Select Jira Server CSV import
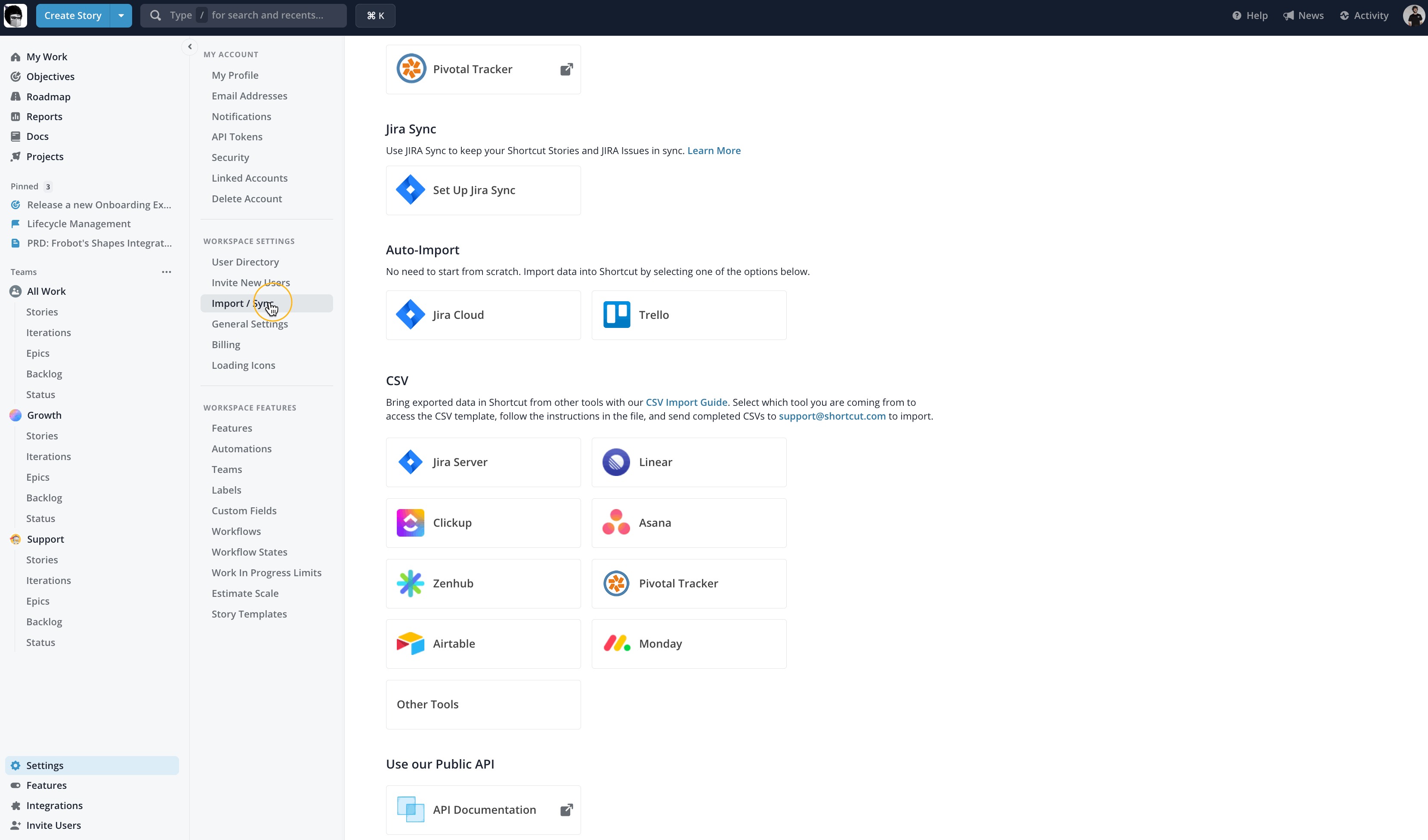Screen dimensions: 1428x840 tap(483, 463)
